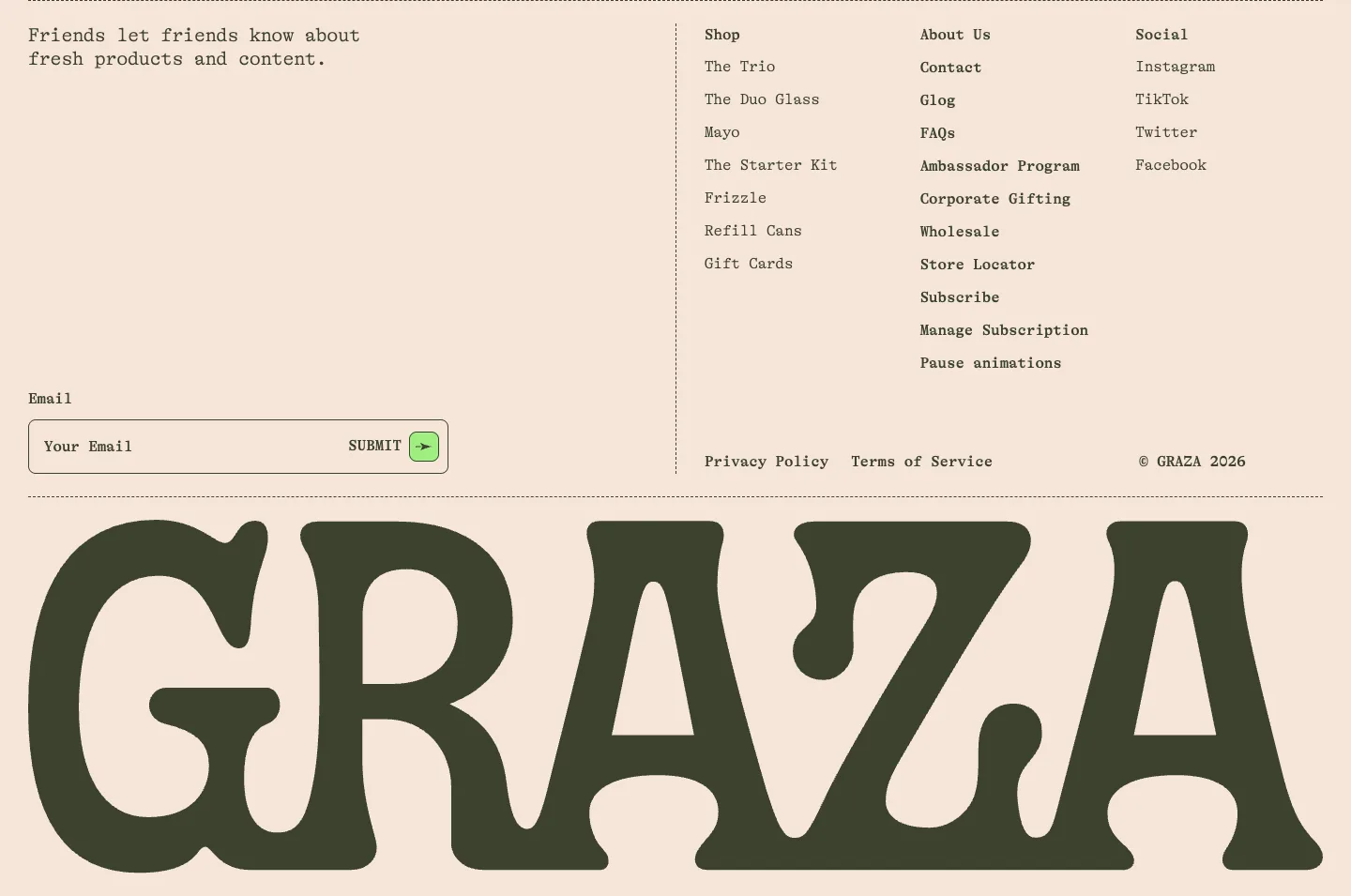Screen dimensions: 1351x896
Task: Open The Starter Kit link
Action: (x=770, y=165)
